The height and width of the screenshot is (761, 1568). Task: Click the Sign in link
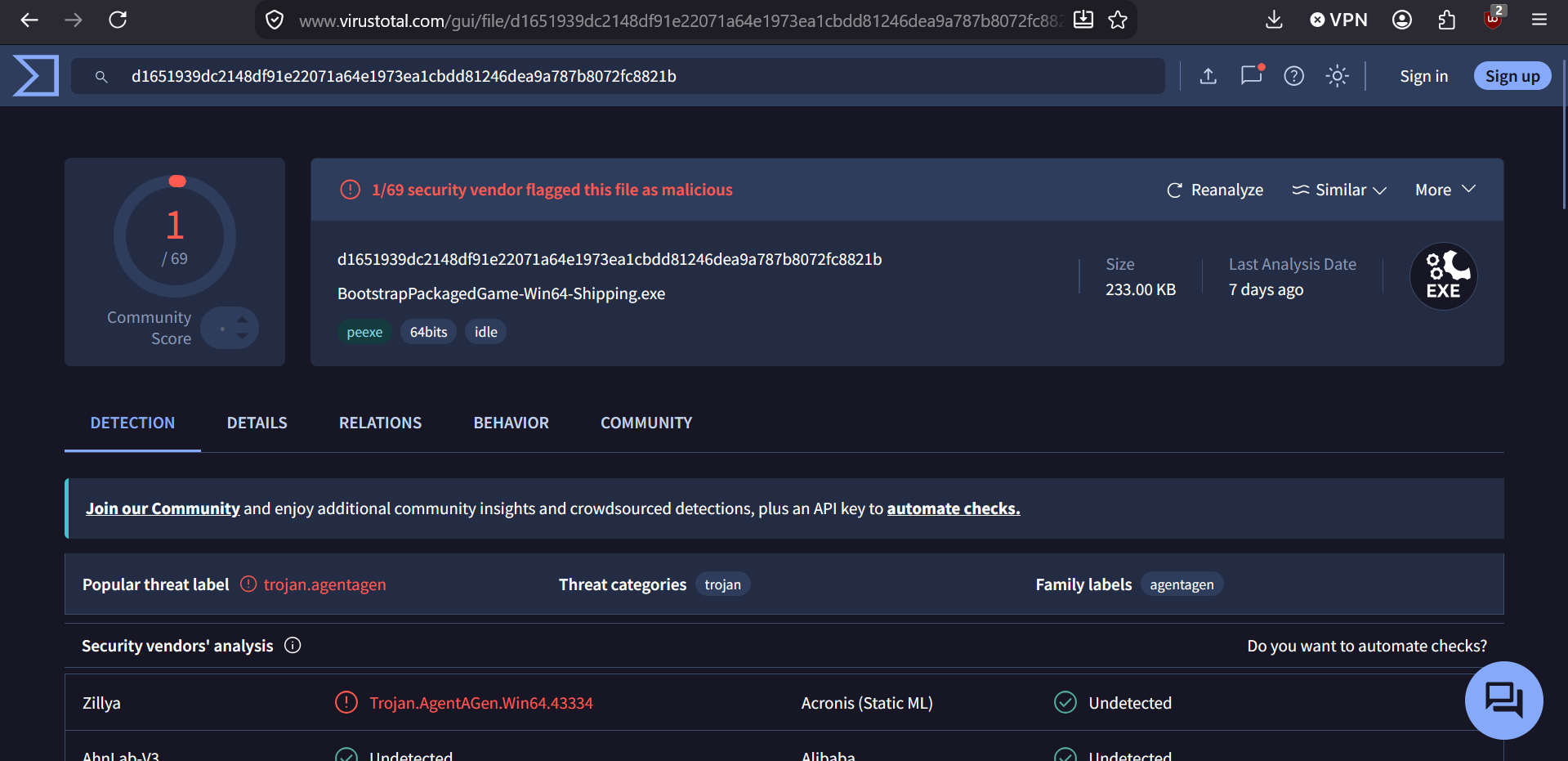(1424, 76)
